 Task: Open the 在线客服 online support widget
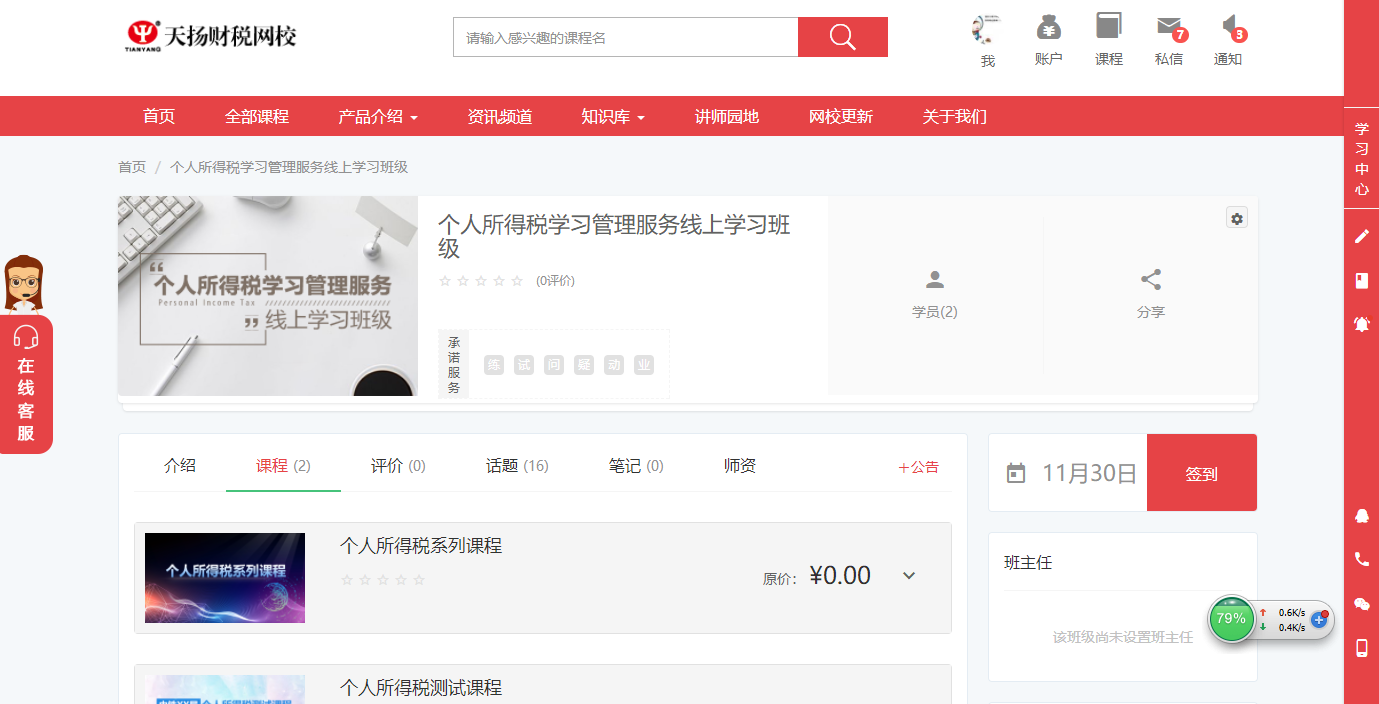pyautogui.click(x=26, y=384)
